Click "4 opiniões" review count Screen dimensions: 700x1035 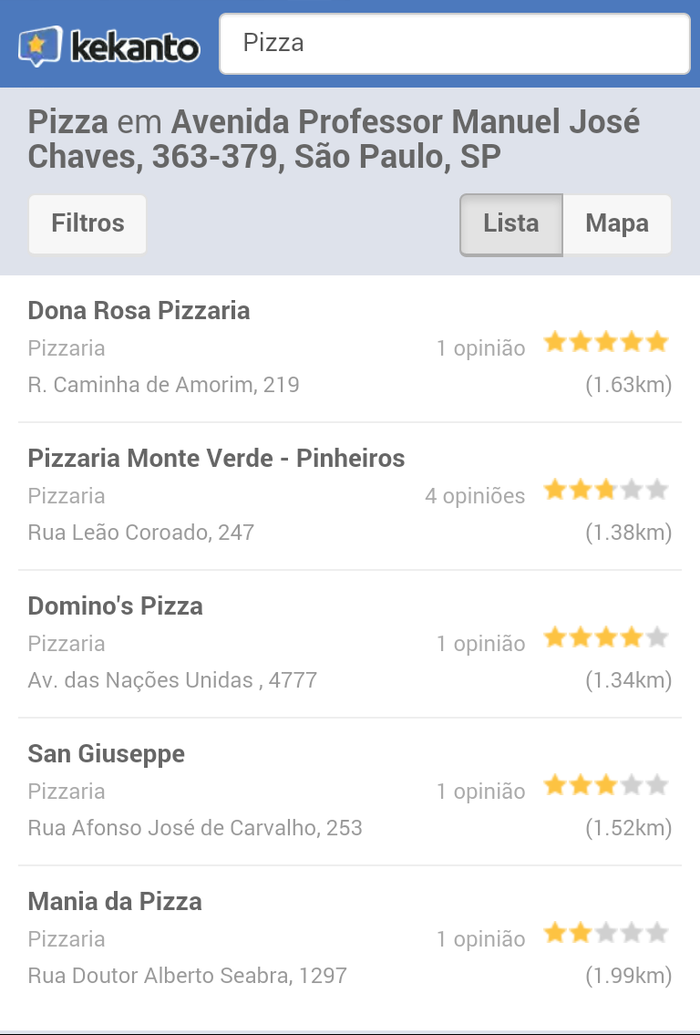(x=474, y=496)
